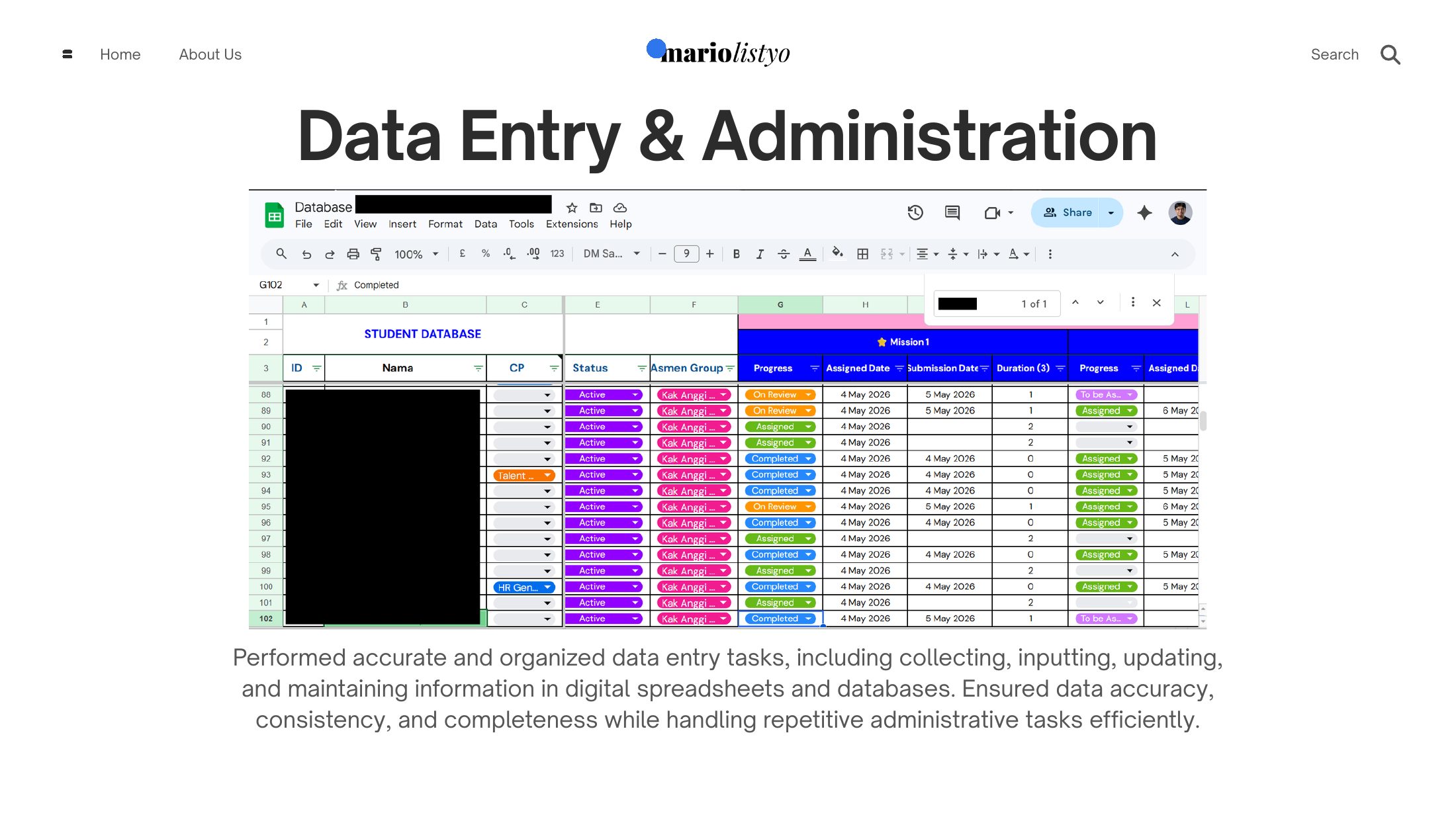Click the Share button
This screenshot has height=819, width=1456.
tap(1065, 212)
